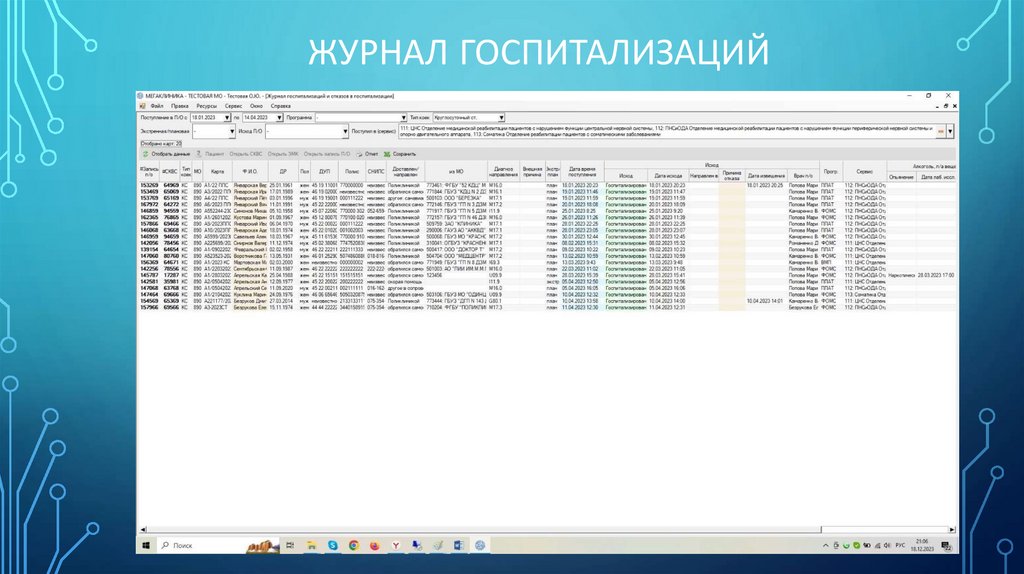Open File Explorer from the taskbar
The height and width of the screenshot is (574, 1024).
[x=312, y=545]
